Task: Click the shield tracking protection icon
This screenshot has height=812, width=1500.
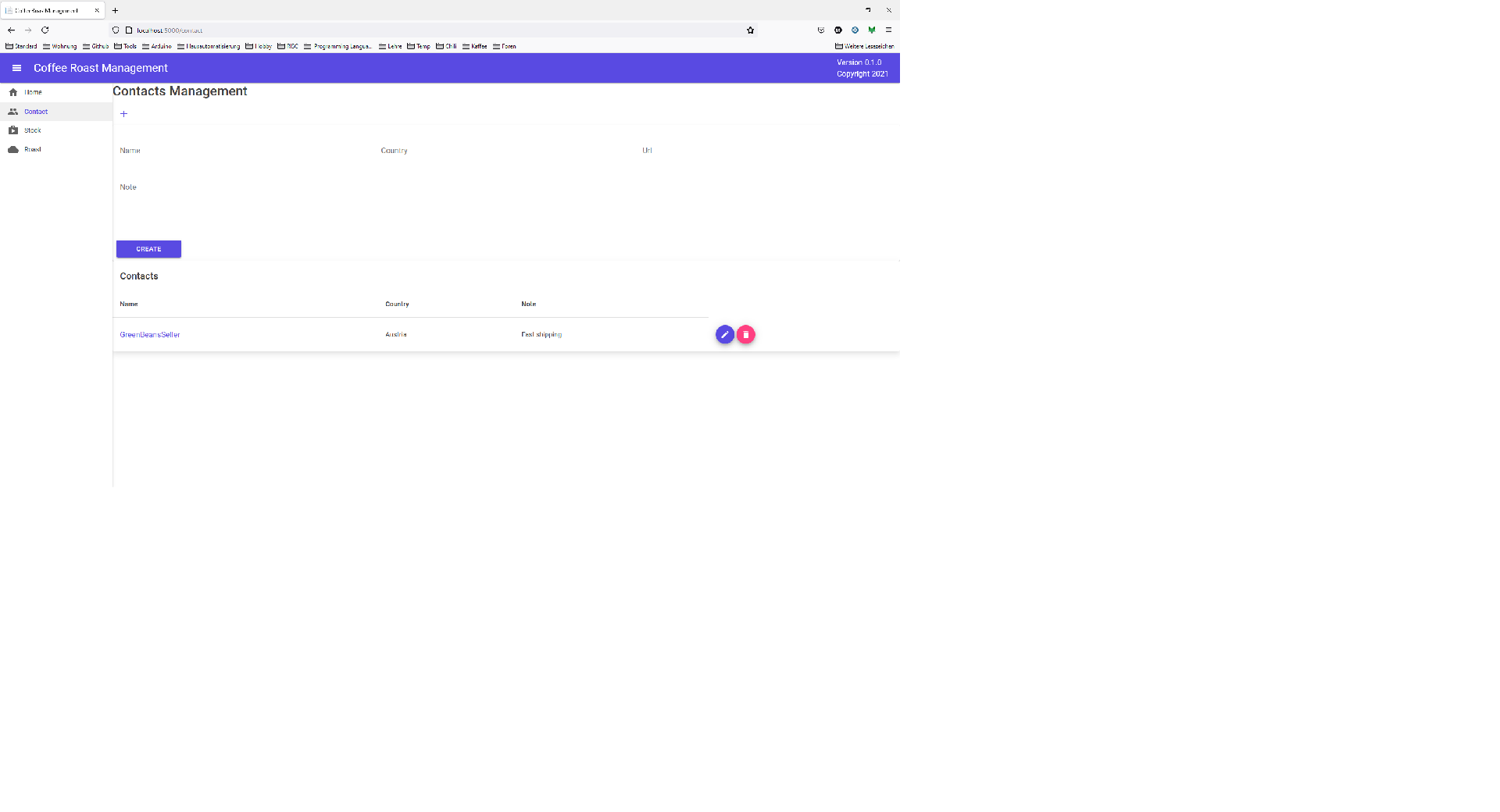Action: point(116,30)
